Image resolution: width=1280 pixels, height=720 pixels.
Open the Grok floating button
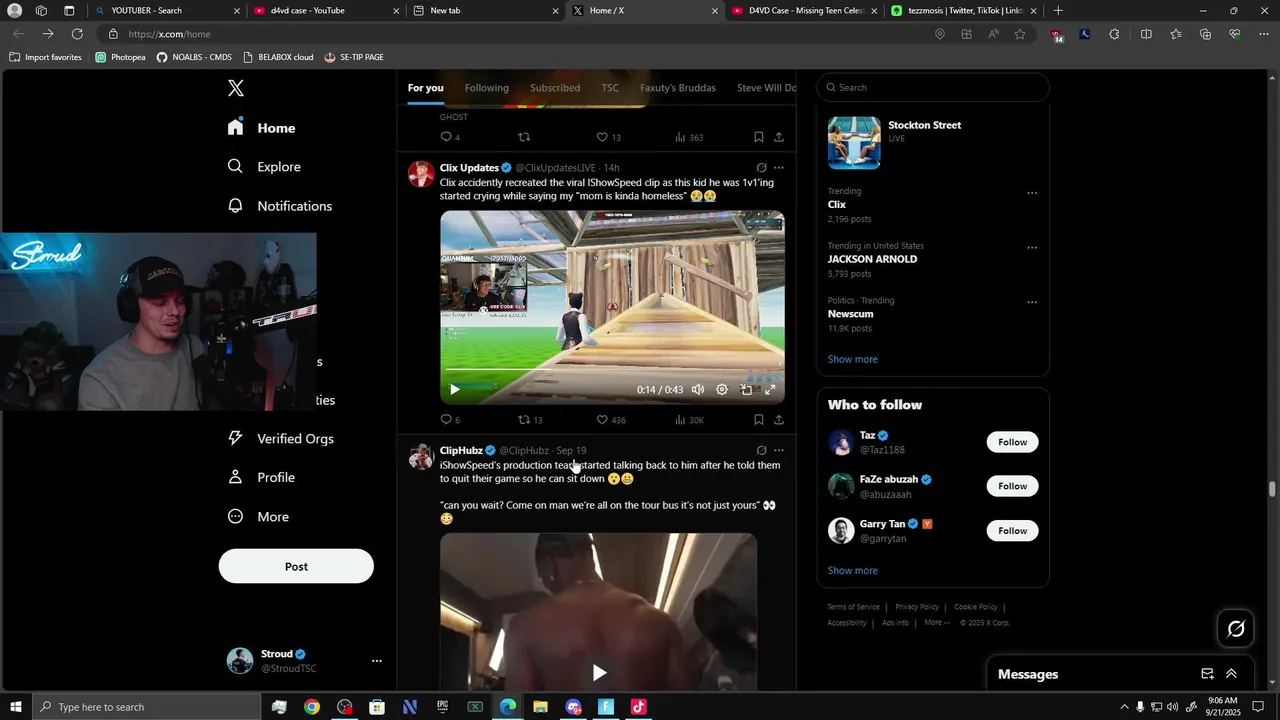coord(1236,629)
